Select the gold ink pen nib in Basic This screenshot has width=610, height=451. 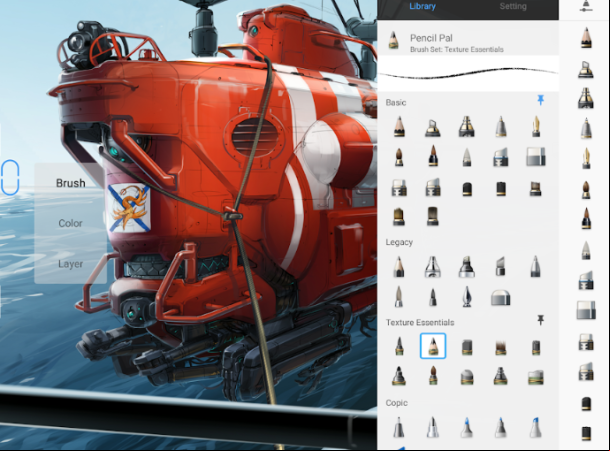pyautogui.click(x=536, y=127)
